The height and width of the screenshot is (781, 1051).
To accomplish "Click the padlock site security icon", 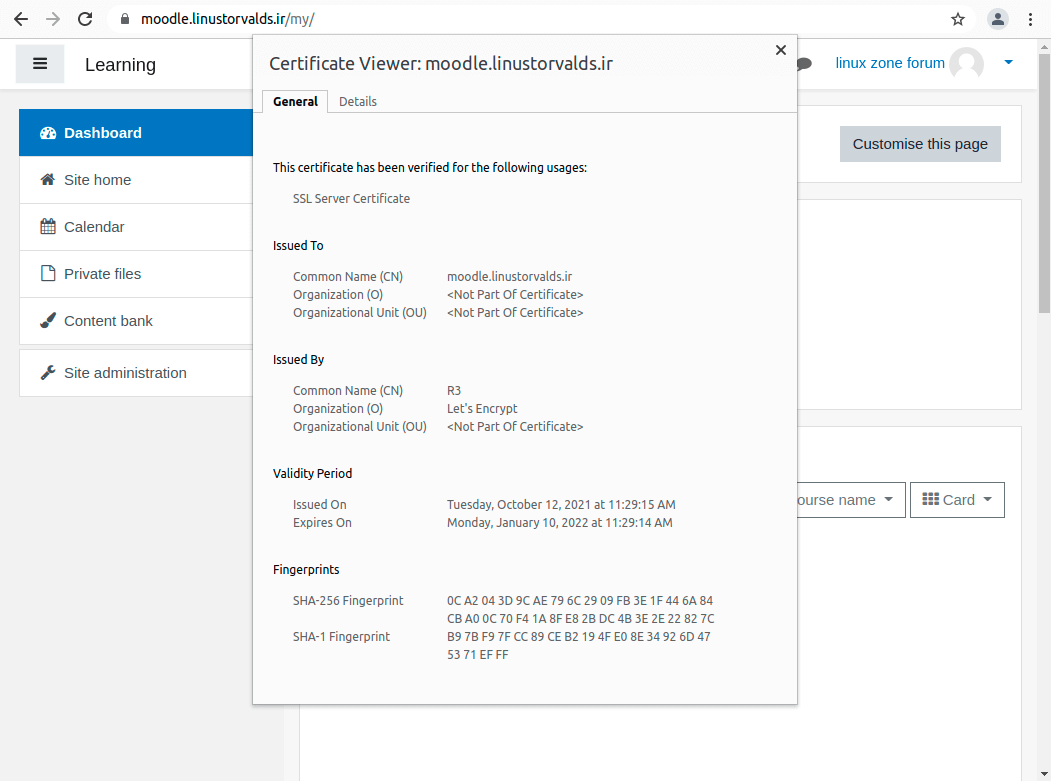I will click(125, 19).
